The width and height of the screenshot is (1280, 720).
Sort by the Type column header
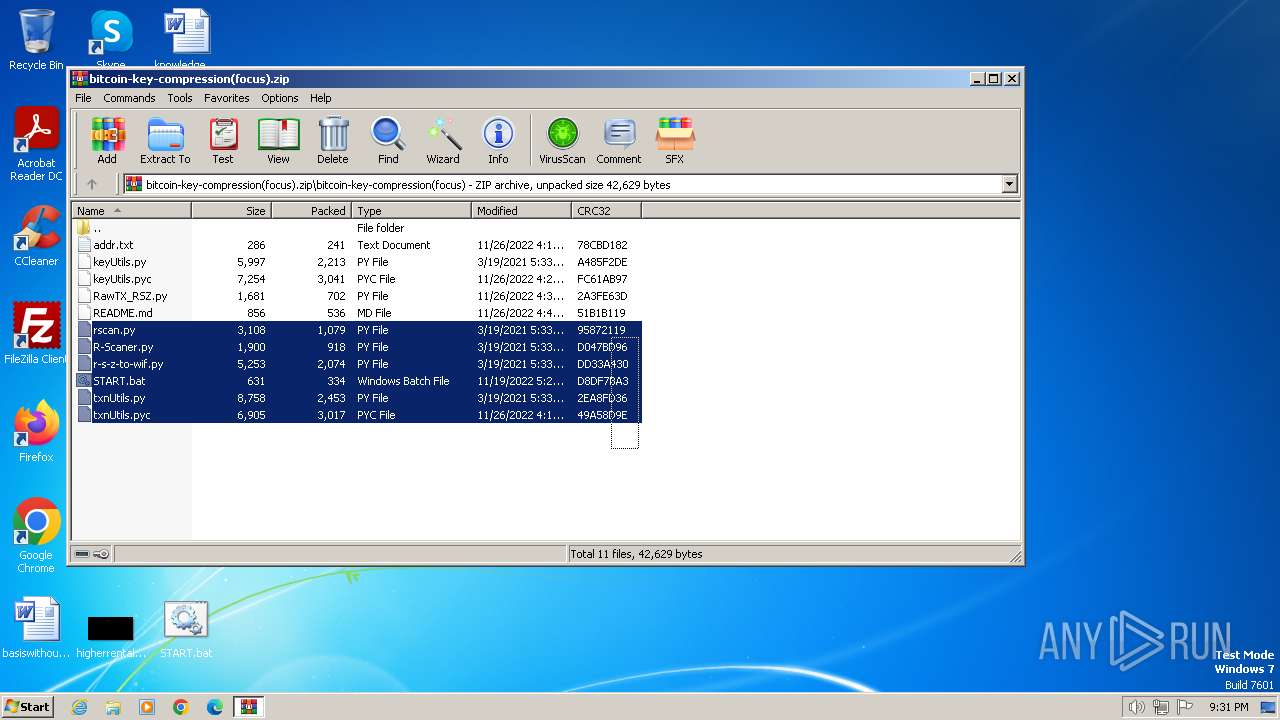(x=411, y=211)
